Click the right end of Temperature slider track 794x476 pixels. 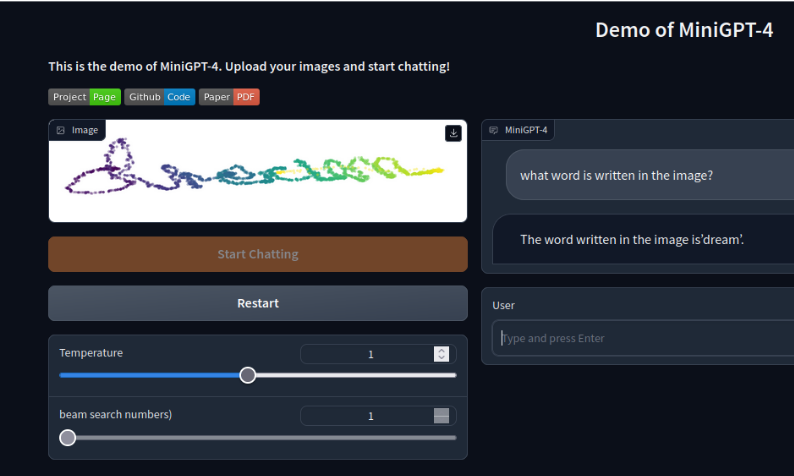[454, 375]
